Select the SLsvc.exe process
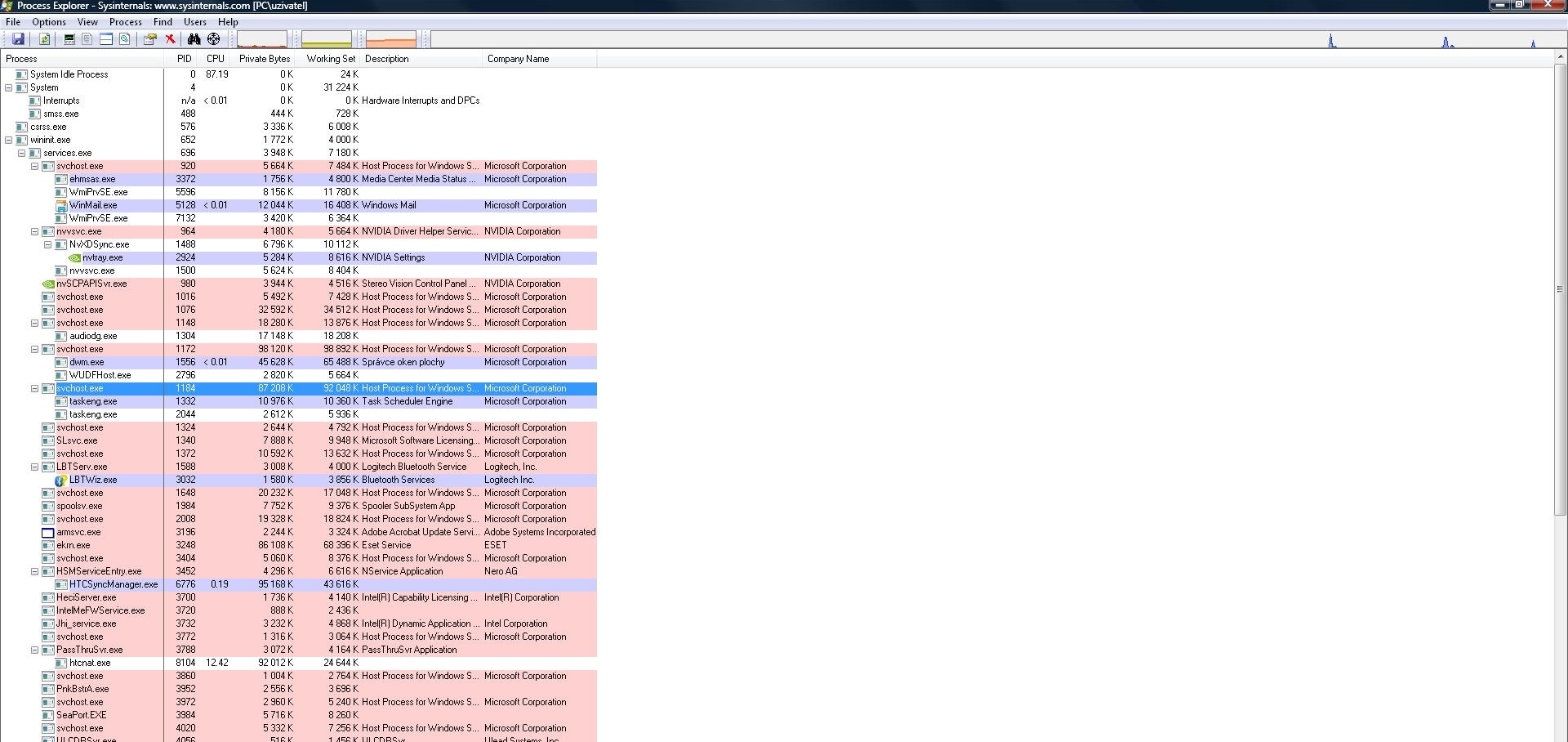Screen dimensions: 1568x742 (x=298, y=440)
